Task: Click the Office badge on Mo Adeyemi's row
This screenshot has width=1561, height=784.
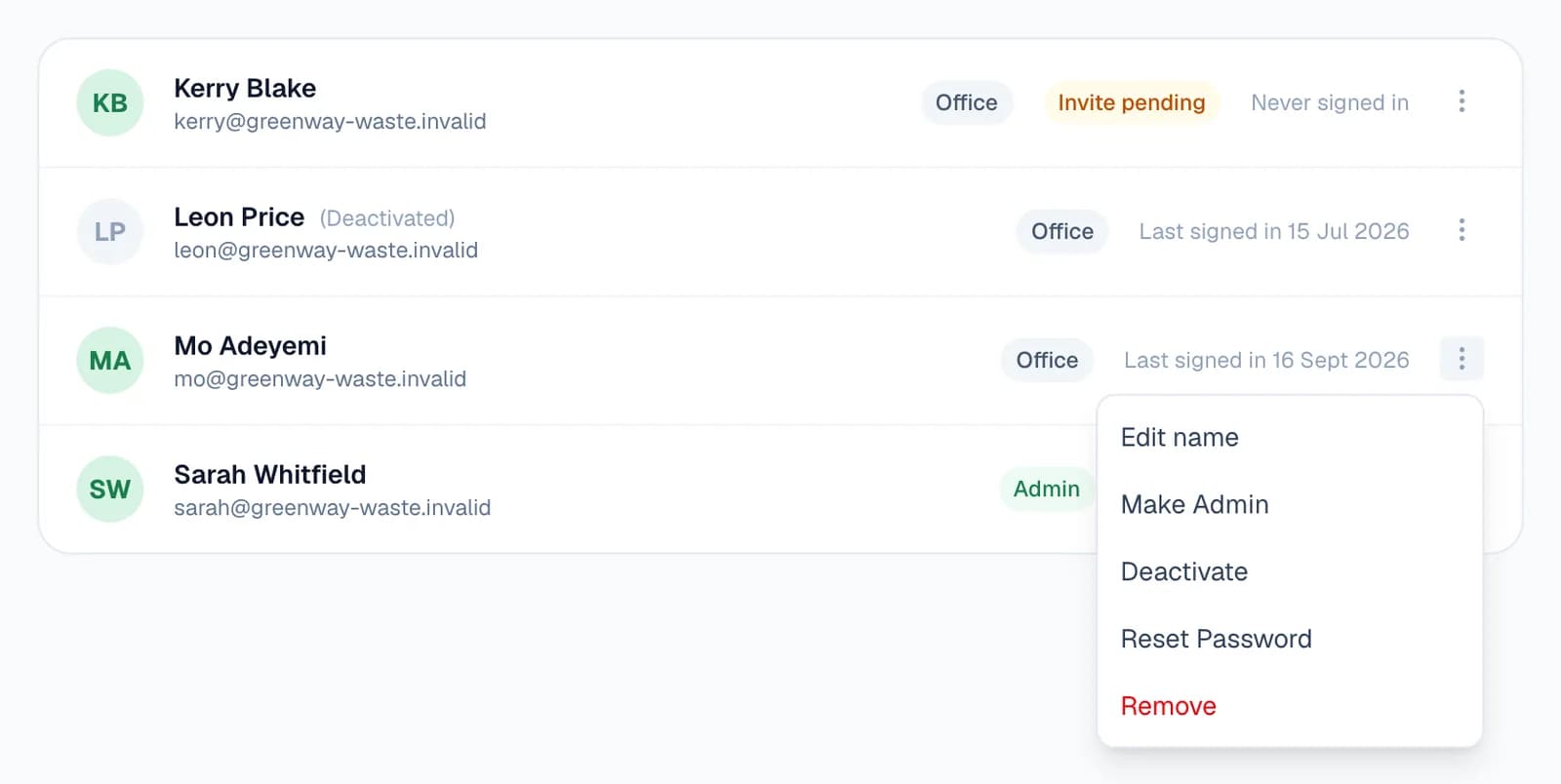Action: [x=1047, y=360]
